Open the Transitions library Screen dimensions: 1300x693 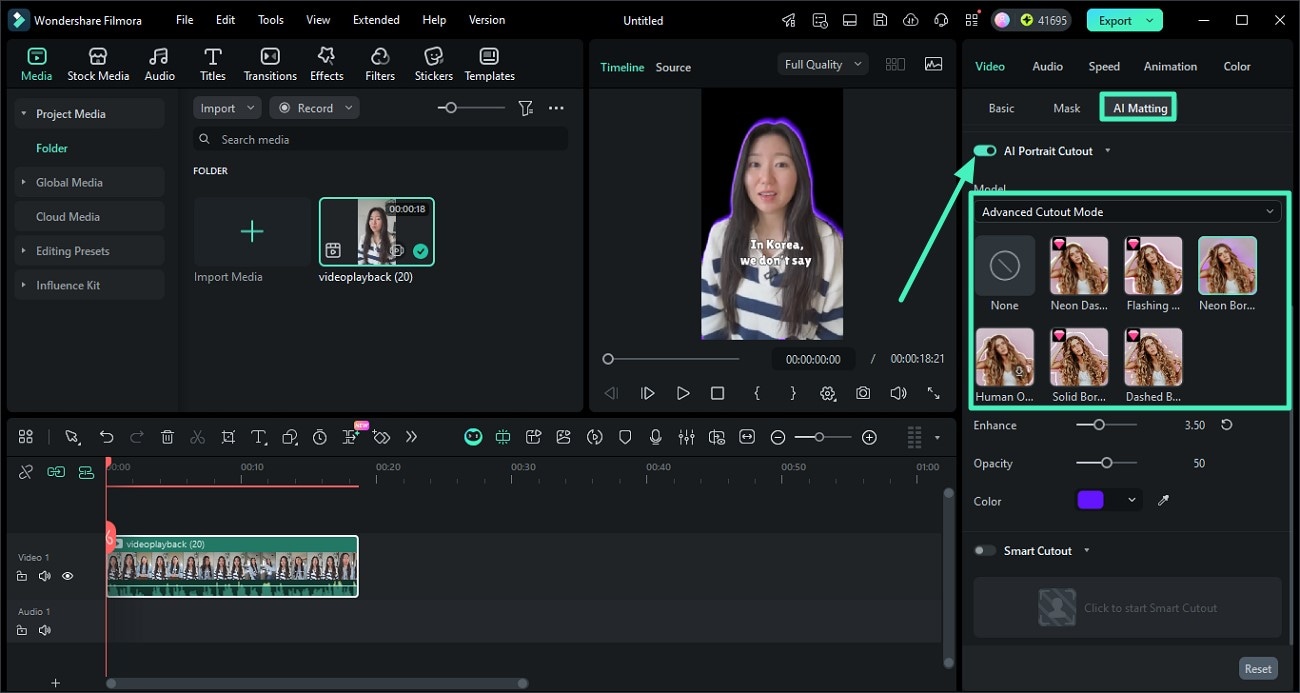(269, 62)
